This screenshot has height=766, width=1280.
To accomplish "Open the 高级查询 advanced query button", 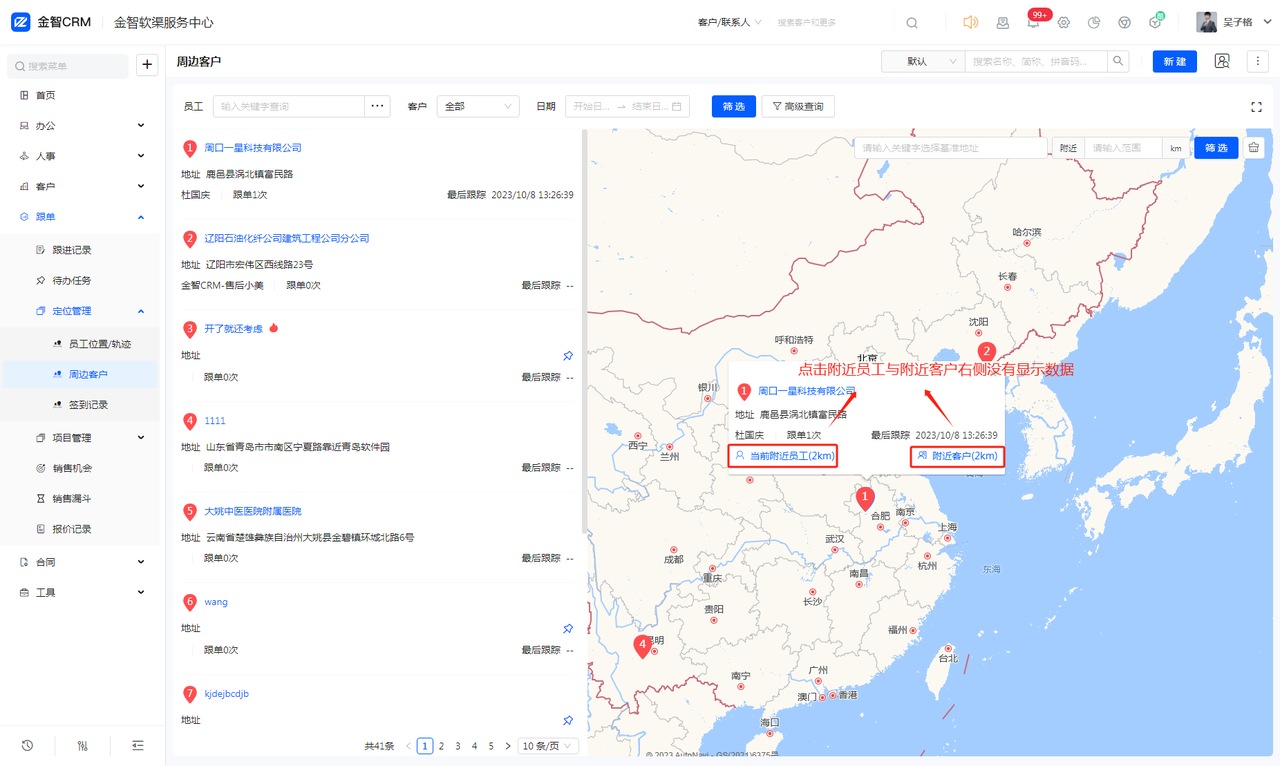I will [798, 106].
